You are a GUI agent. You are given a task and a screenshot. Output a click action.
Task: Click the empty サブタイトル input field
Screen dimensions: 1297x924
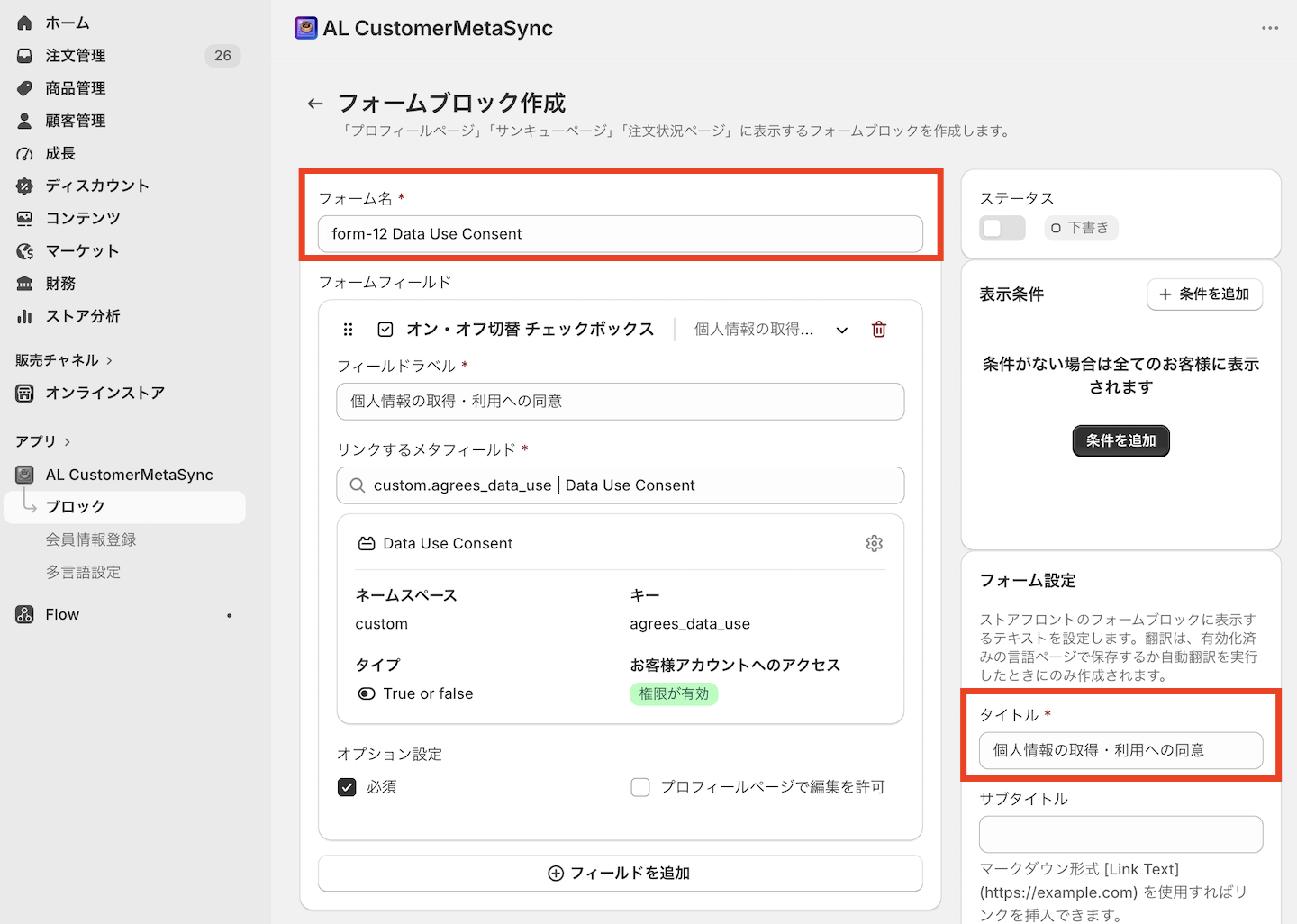click(1120, 834)
